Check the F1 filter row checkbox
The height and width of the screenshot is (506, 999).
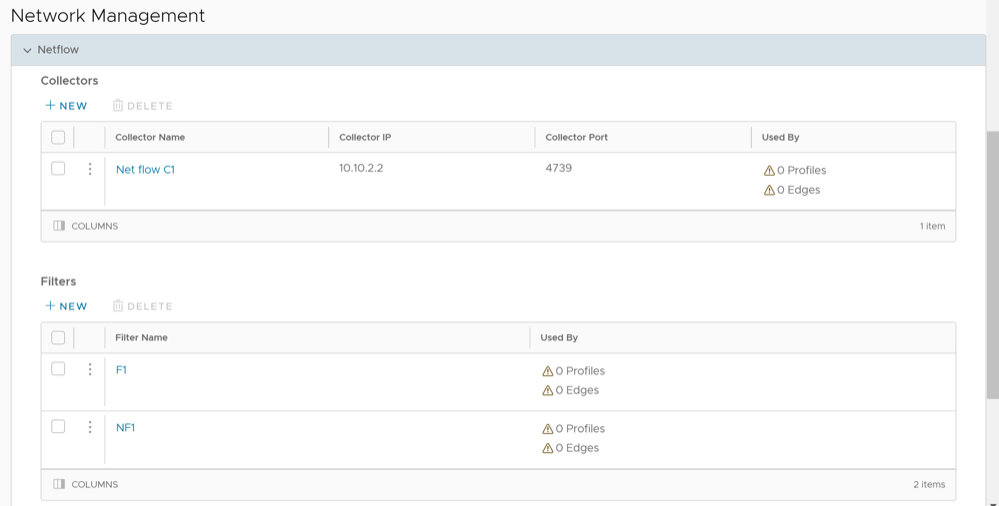click(x=58, y=369)
